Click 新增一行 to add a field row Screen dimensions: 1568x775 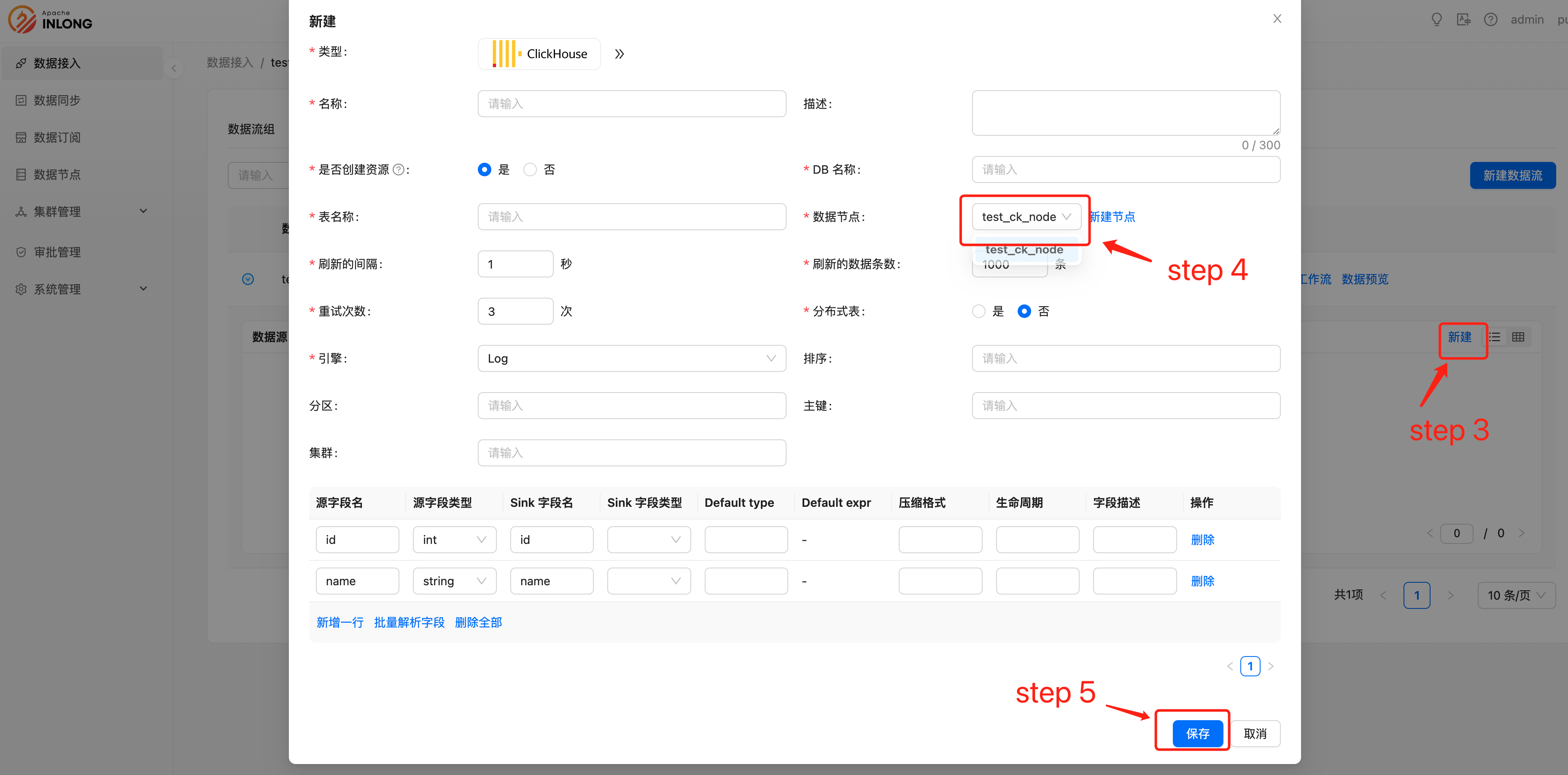click(339, 622)
